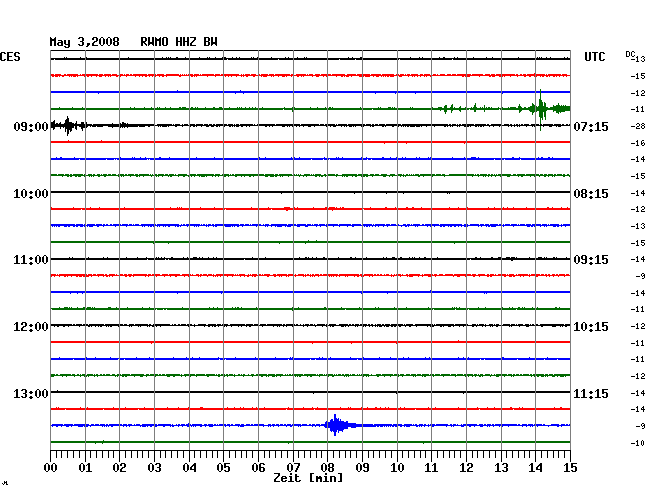The image size is (650, 494).
Task: Click the "UTC" header label
Action: 594,57
